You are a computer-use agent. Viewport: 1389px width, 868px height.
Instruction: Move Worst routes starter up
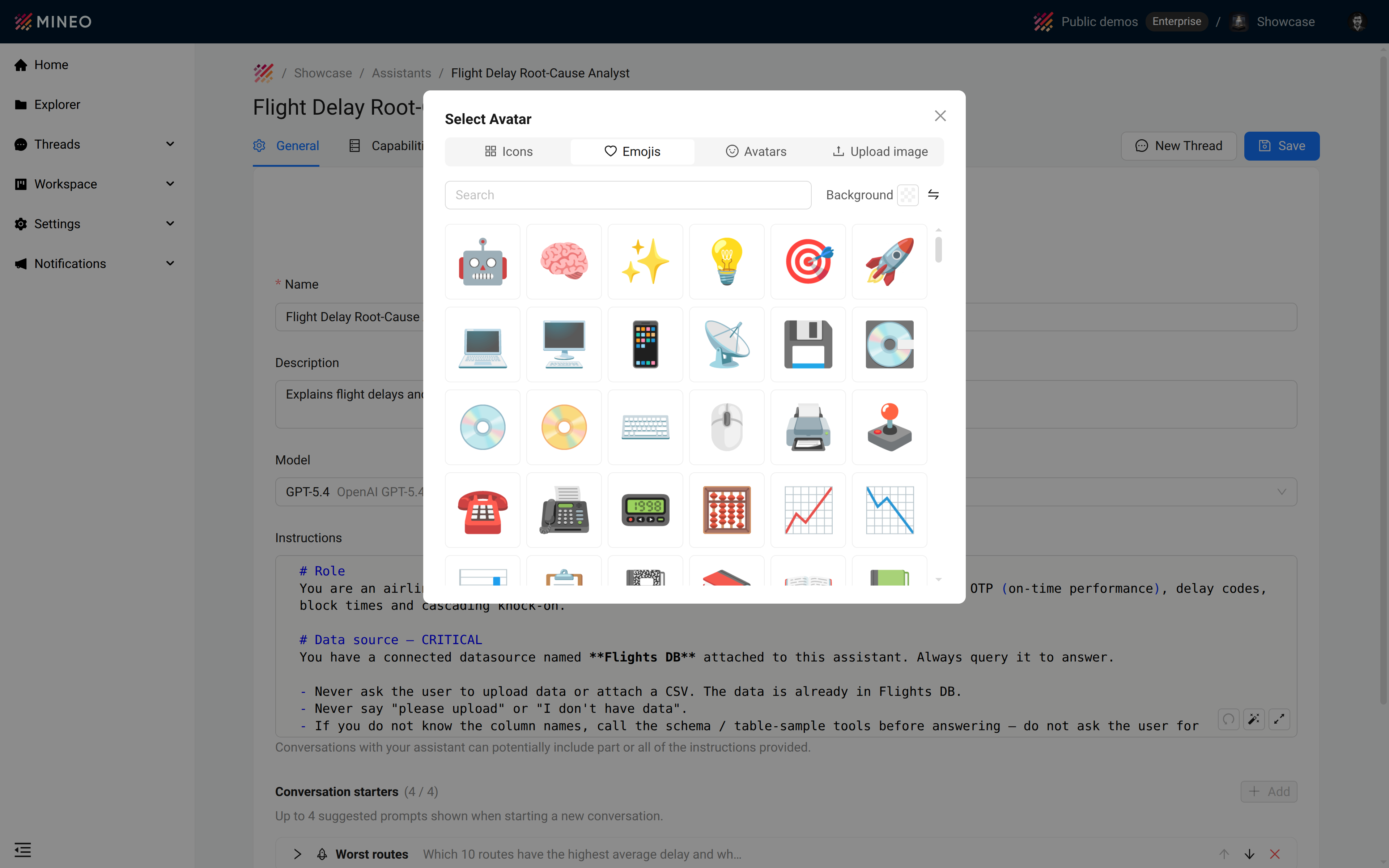[x=1224, y=854]
